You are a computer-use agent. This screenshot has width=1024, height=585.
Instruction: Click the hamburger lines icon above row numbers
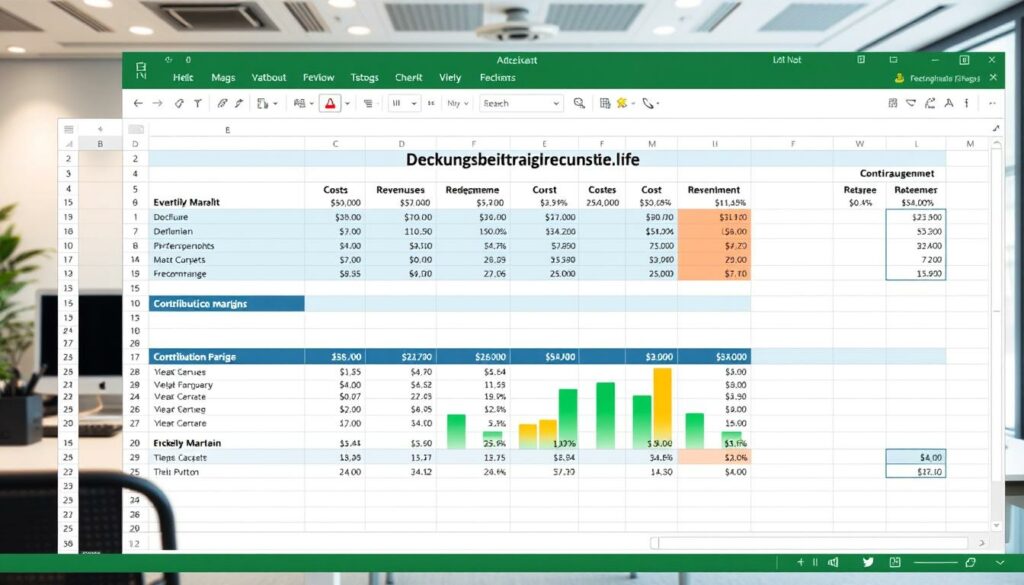tap(69, 129)
